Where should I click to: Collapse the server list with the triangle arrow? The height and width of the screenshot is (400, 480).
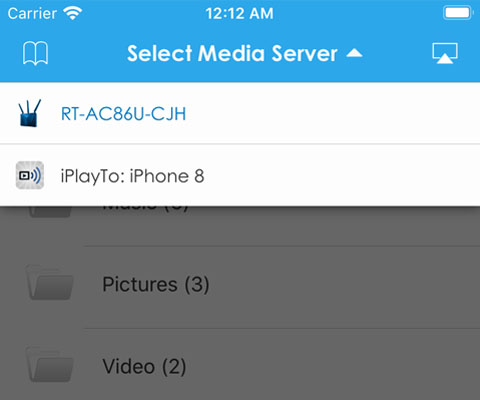(x=354, y=53)
